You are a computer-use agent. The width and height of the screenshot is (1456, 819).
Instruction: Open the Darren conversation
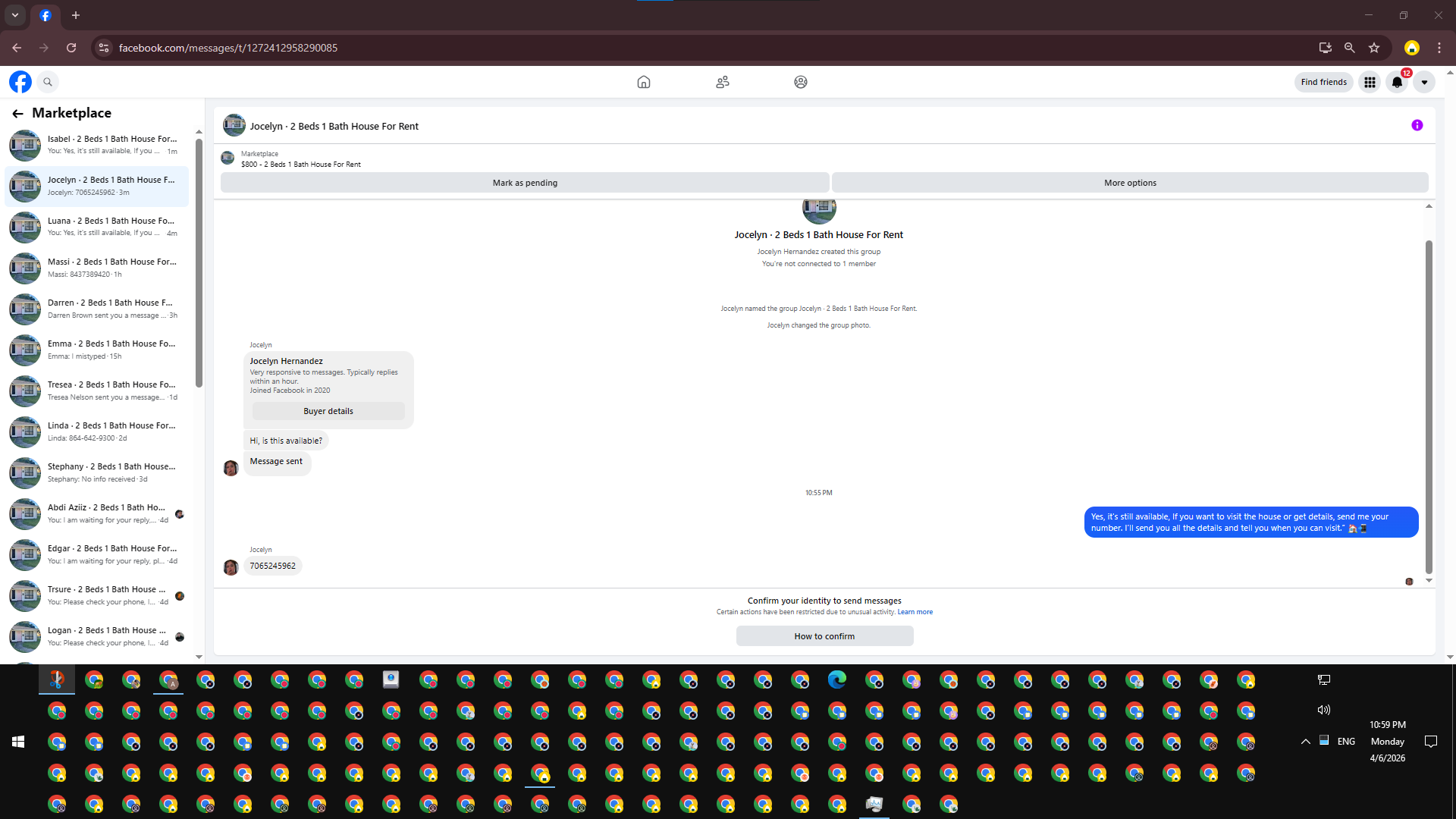point(97,309)
